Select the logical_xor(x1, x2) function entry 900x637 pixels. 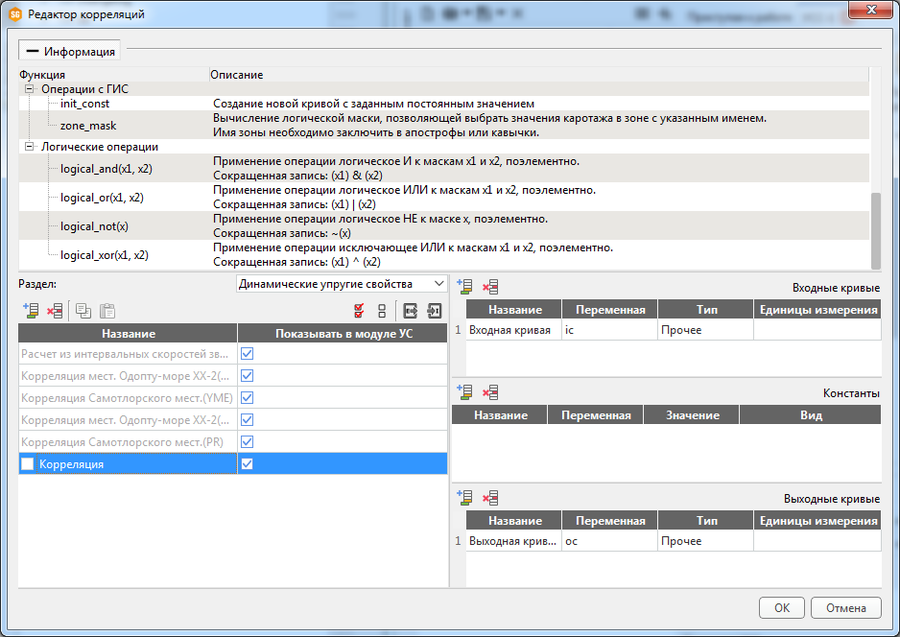tap(104, 255)
